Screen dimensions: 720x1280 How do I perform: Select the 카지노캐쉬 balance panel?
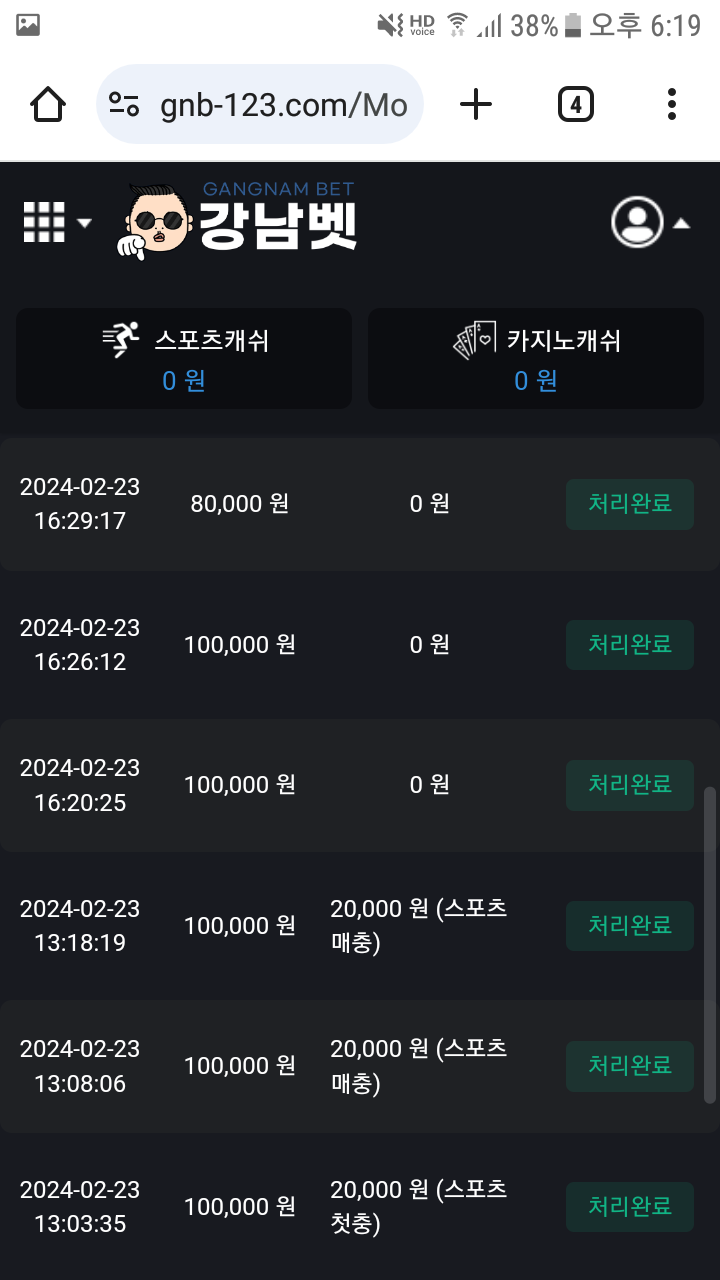point(536,358)
